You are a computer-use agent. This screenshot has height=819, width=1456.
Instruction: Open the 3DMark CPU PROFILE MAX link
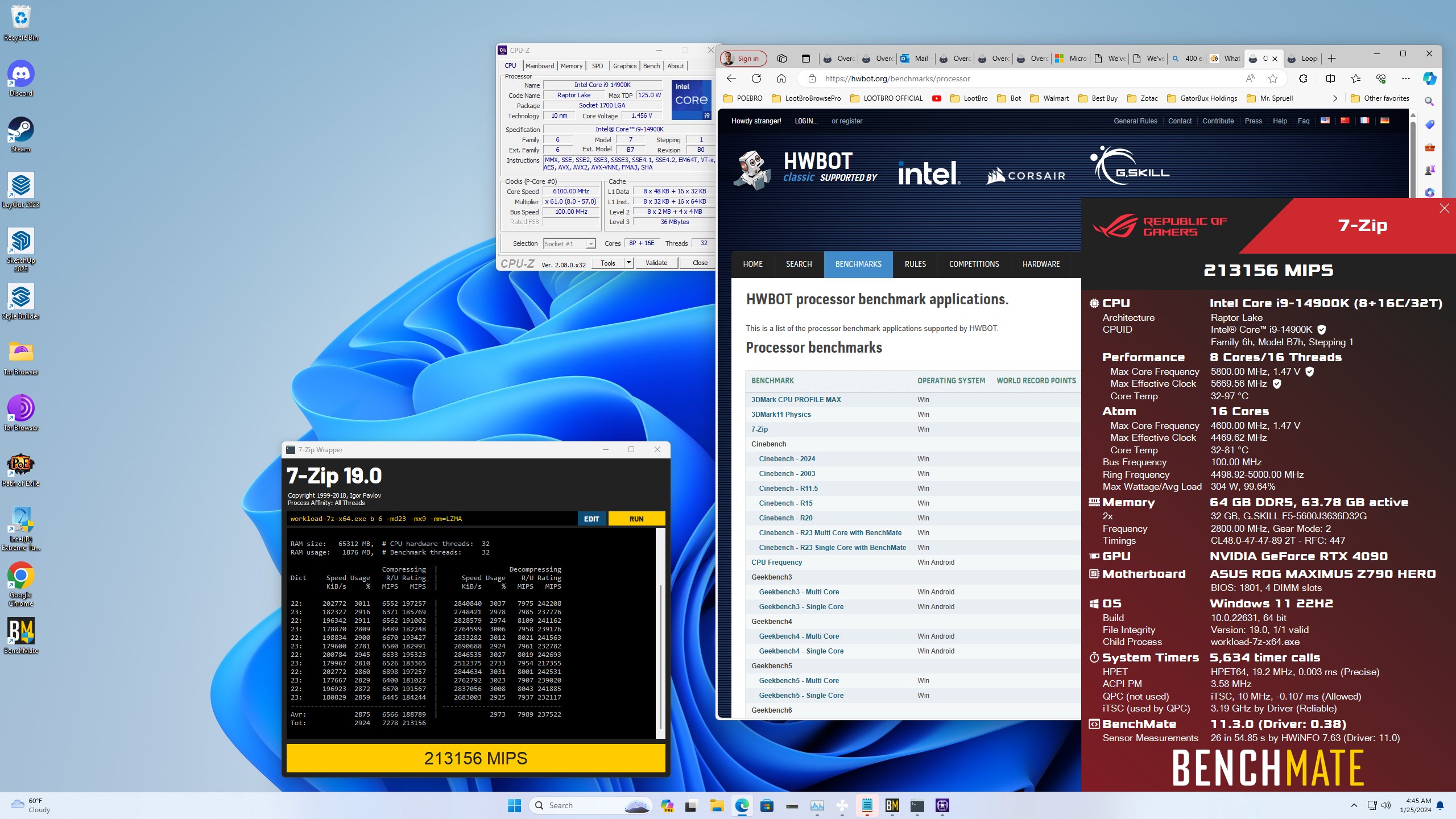(x=796, y=399)
